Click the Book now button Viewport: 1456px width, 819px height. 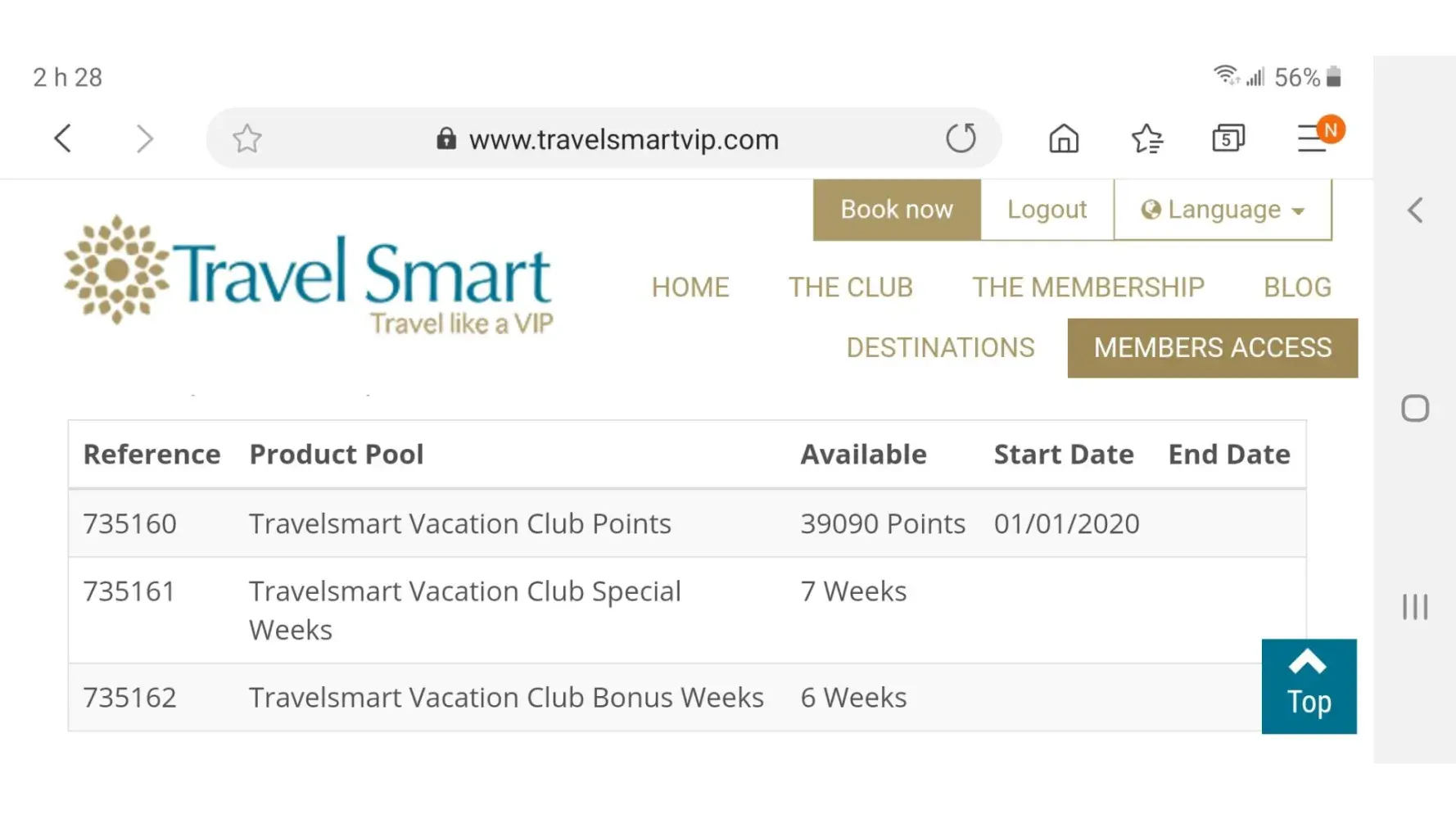[897, 210]
